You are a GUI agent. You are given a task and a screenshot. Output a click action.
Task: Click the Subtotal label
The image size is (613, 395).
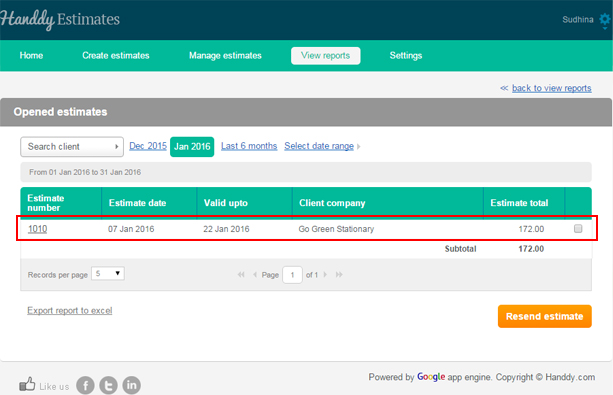(460, 249)
